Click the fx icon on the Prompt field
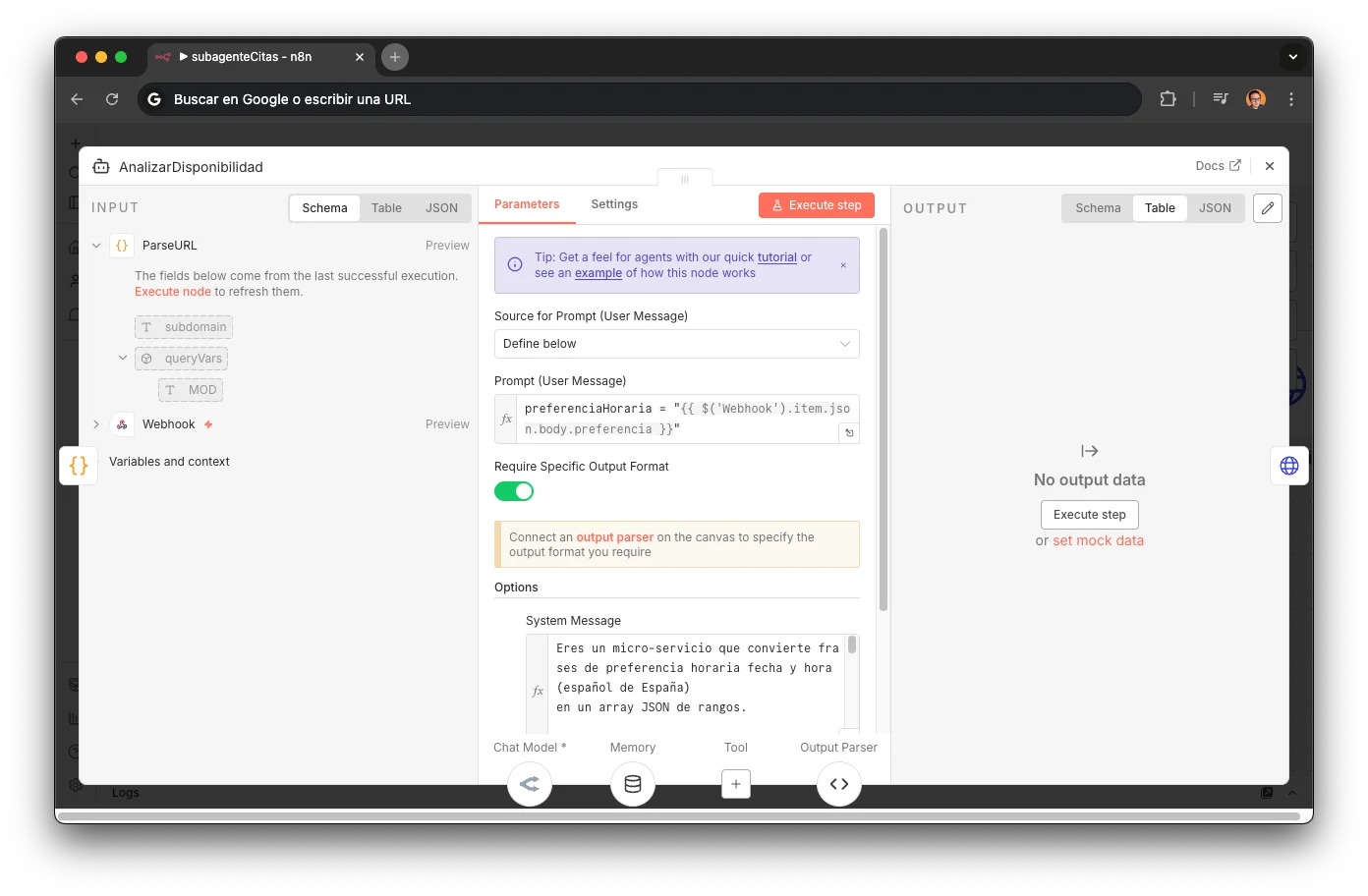1368x896 pixels. pos(505,418)
